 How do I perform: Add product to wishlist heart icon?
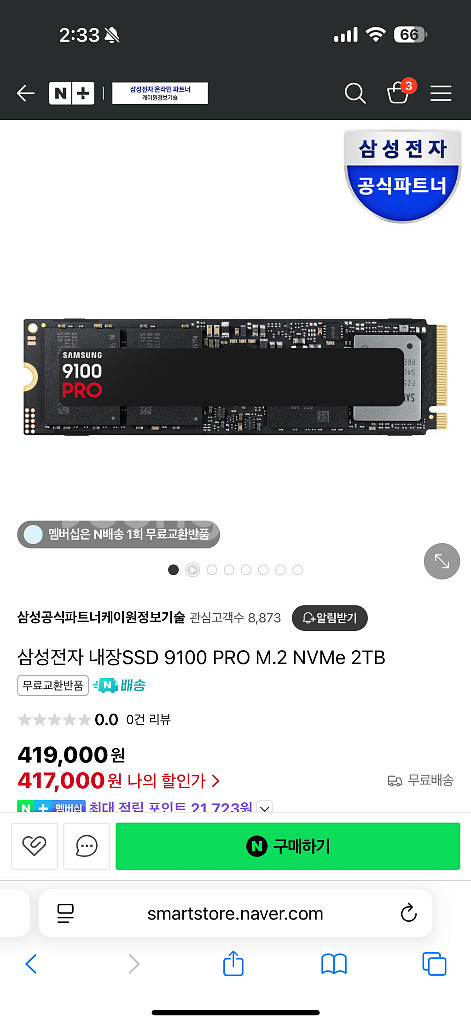pos(34,846)
